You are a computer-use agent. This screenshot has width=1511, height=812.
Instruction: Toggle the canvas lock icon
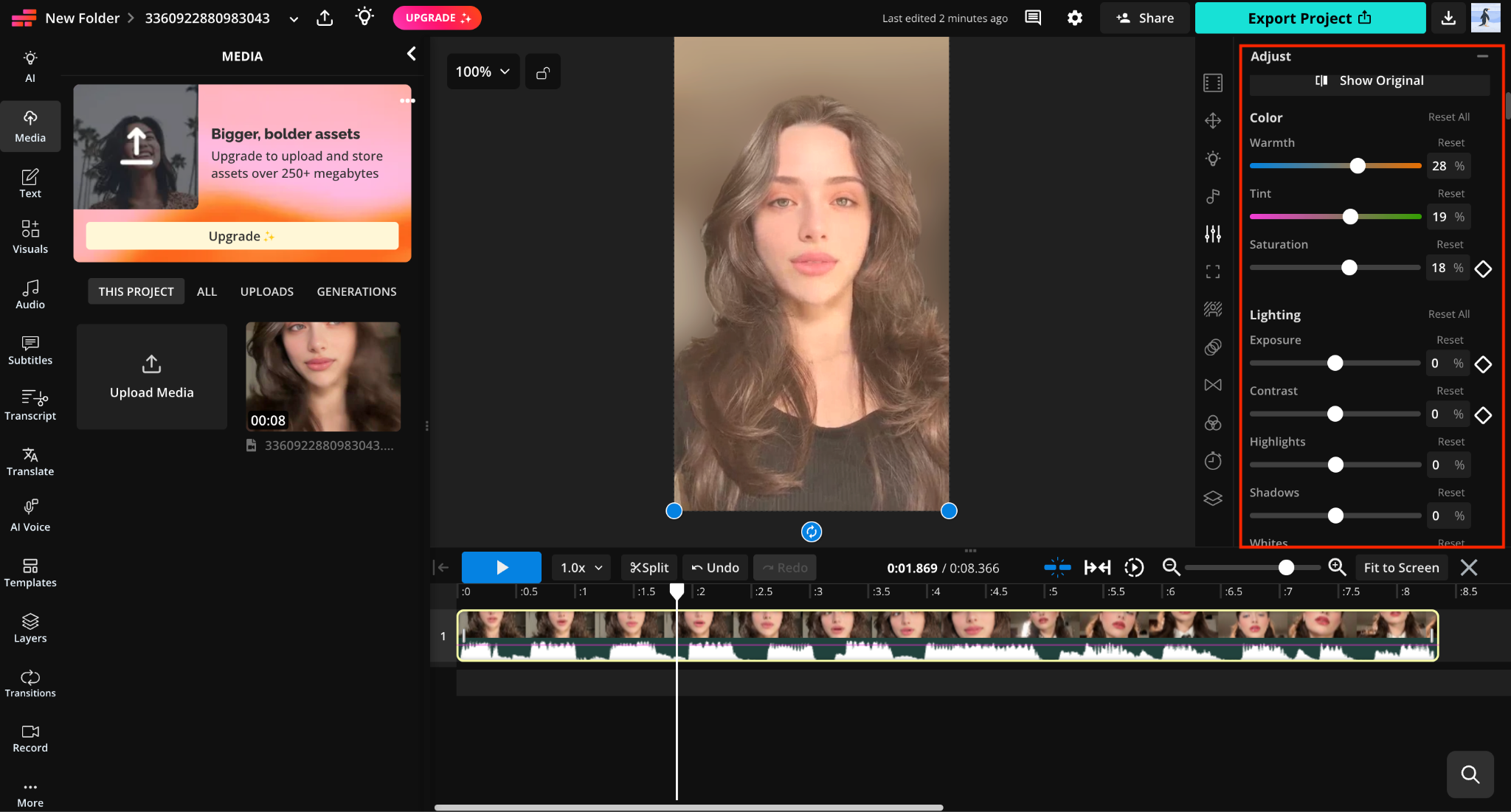543,72
